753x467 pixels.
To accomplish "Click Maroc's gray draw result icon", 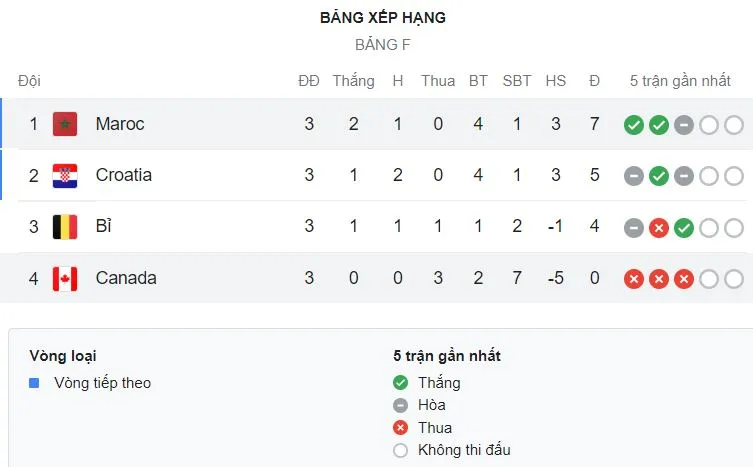I will 683,125.
